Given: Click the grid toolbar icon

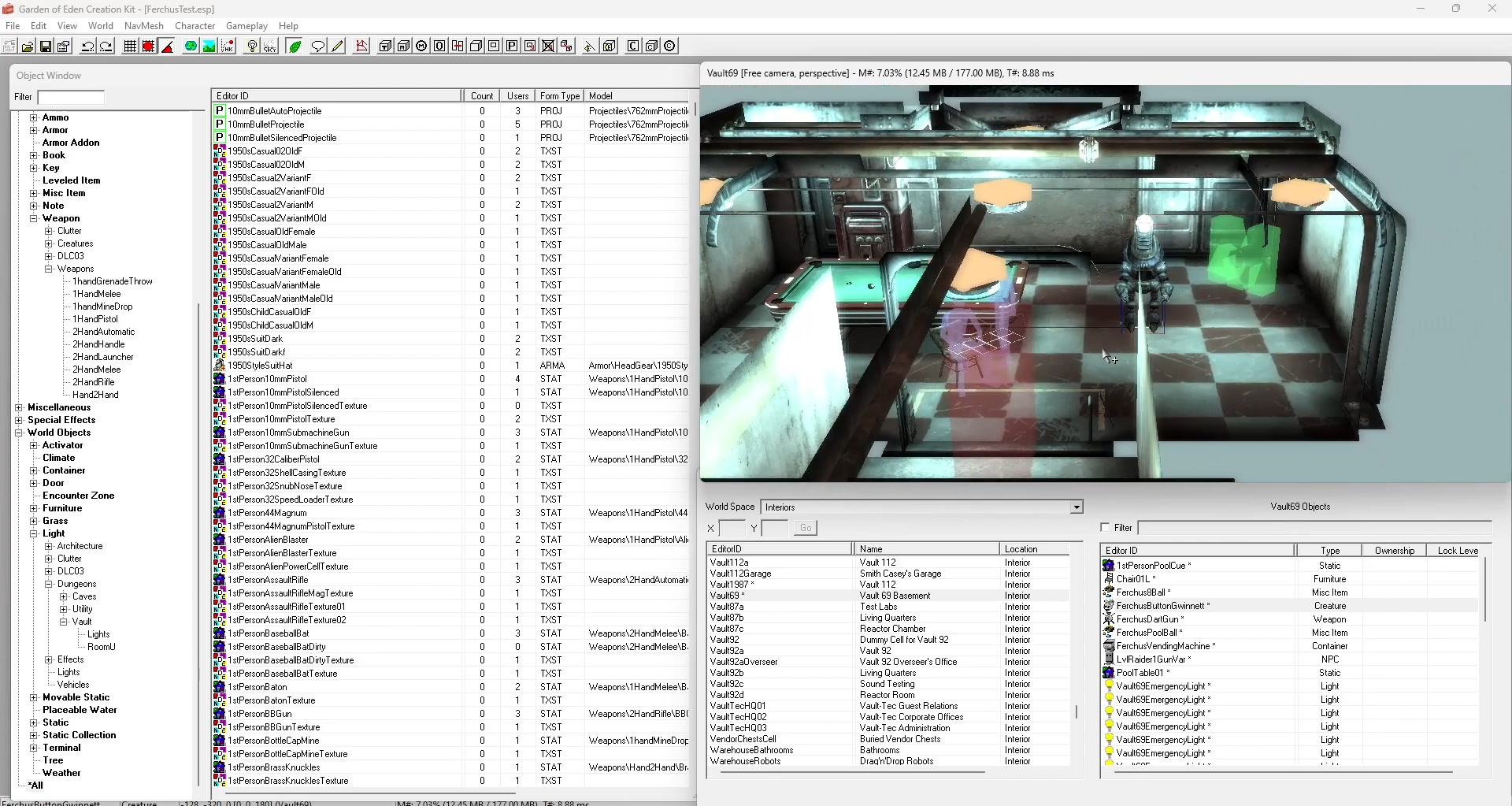Looking at the screenshot, I should point(130,46).
